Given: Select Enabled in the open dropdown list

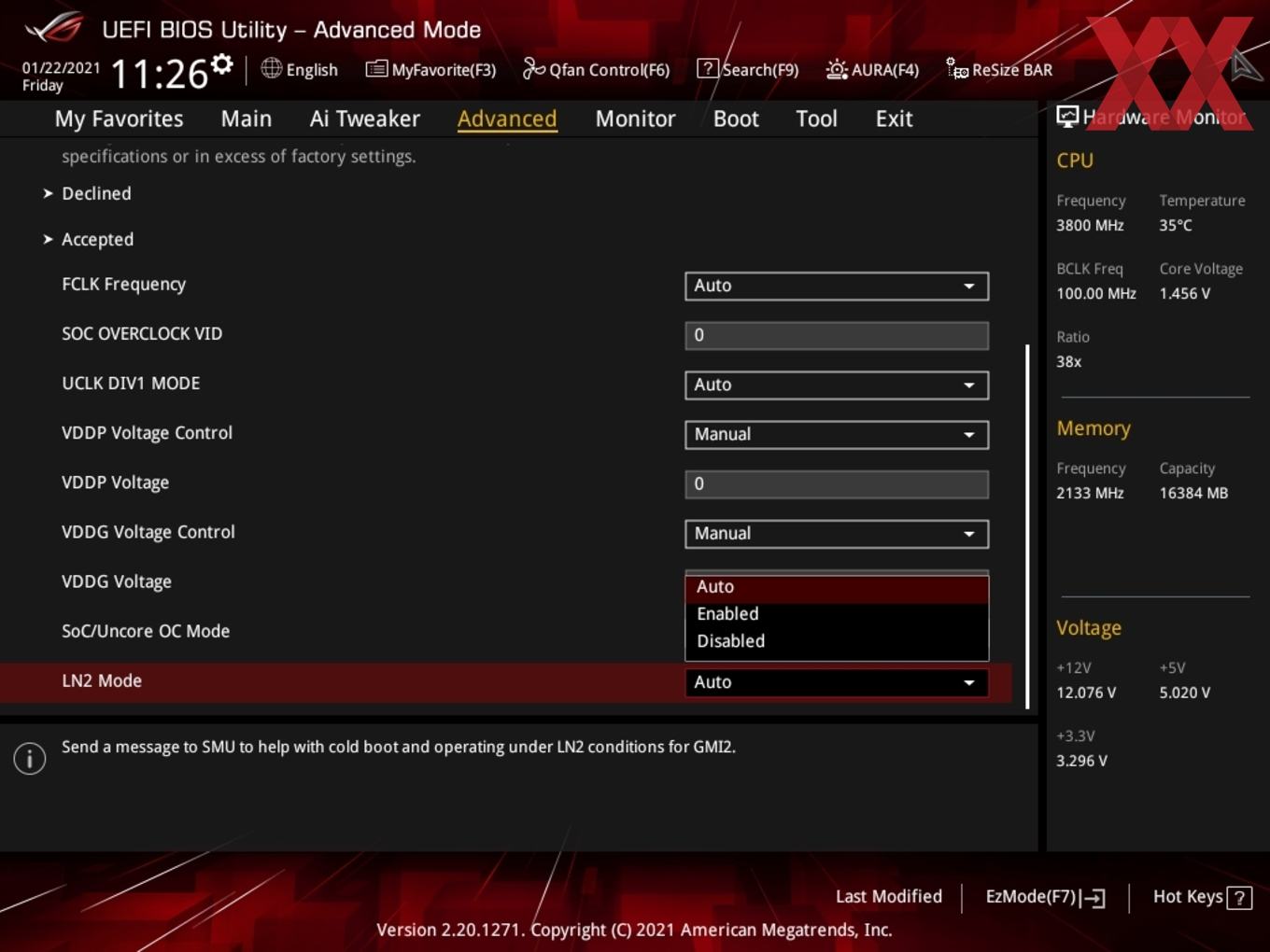Looking at the screenshot, I should pos(837,614).
